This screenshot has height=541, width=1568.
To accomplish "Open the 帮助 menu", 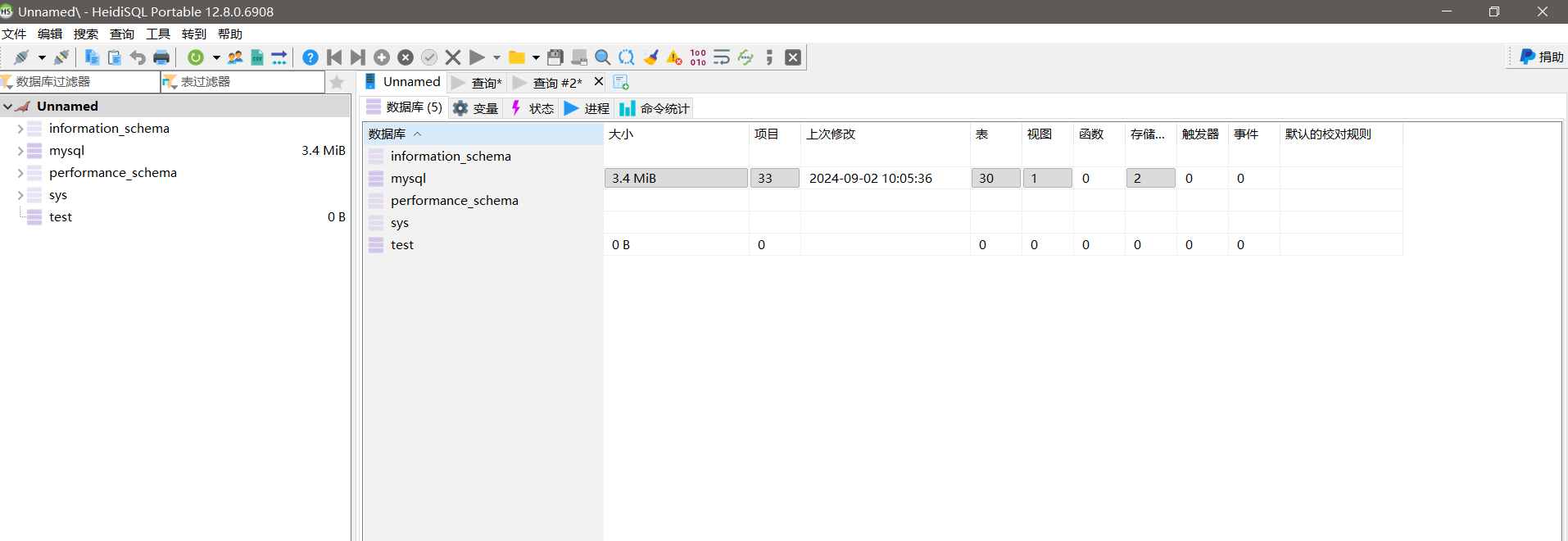I will point(230,34).
